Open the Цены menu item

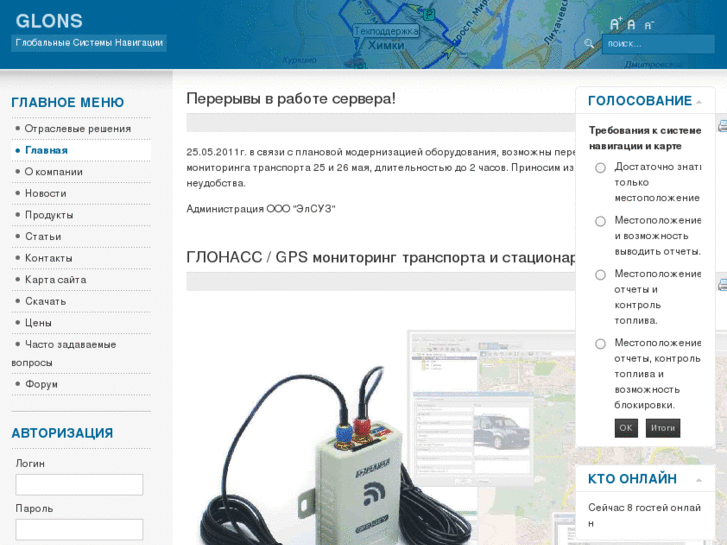38,323
